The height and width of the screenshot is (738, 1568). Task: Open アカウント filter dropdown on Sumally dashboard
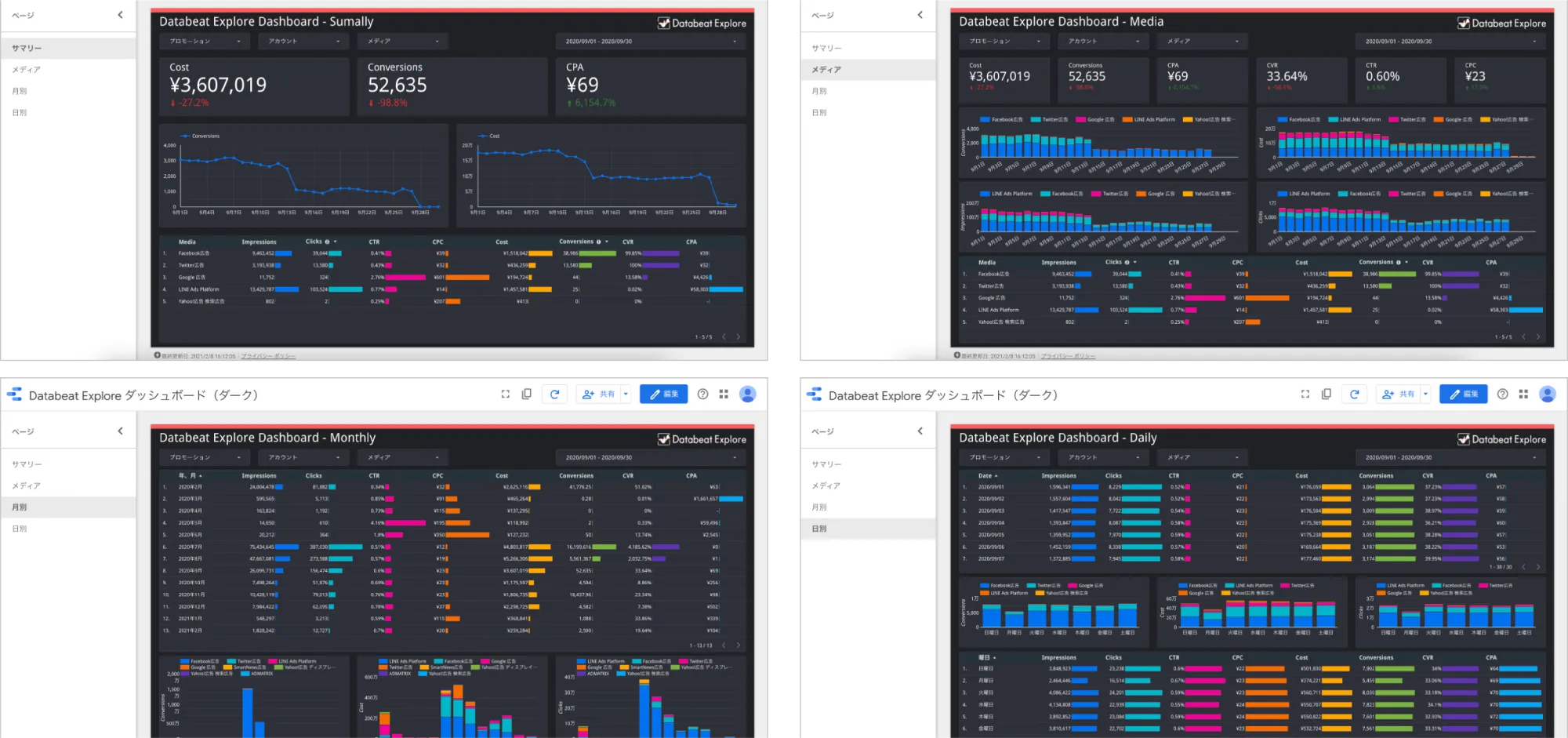click(x=303, y=41)
